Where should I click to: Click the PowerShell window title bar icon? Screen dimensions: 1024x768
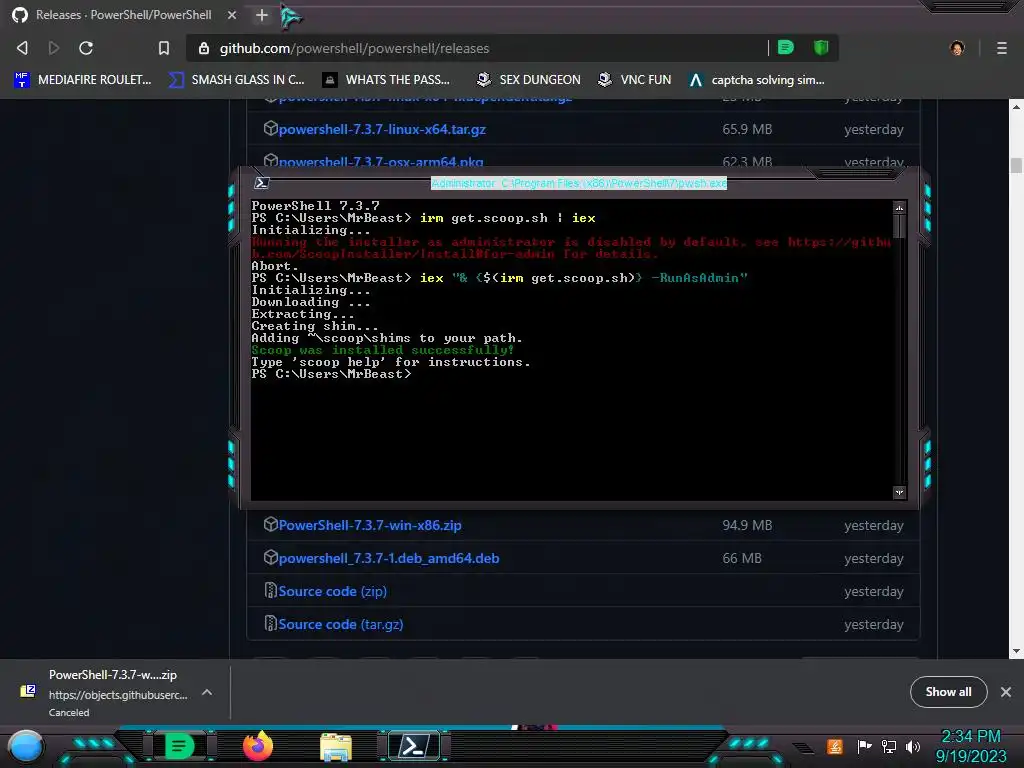point(262,183)
